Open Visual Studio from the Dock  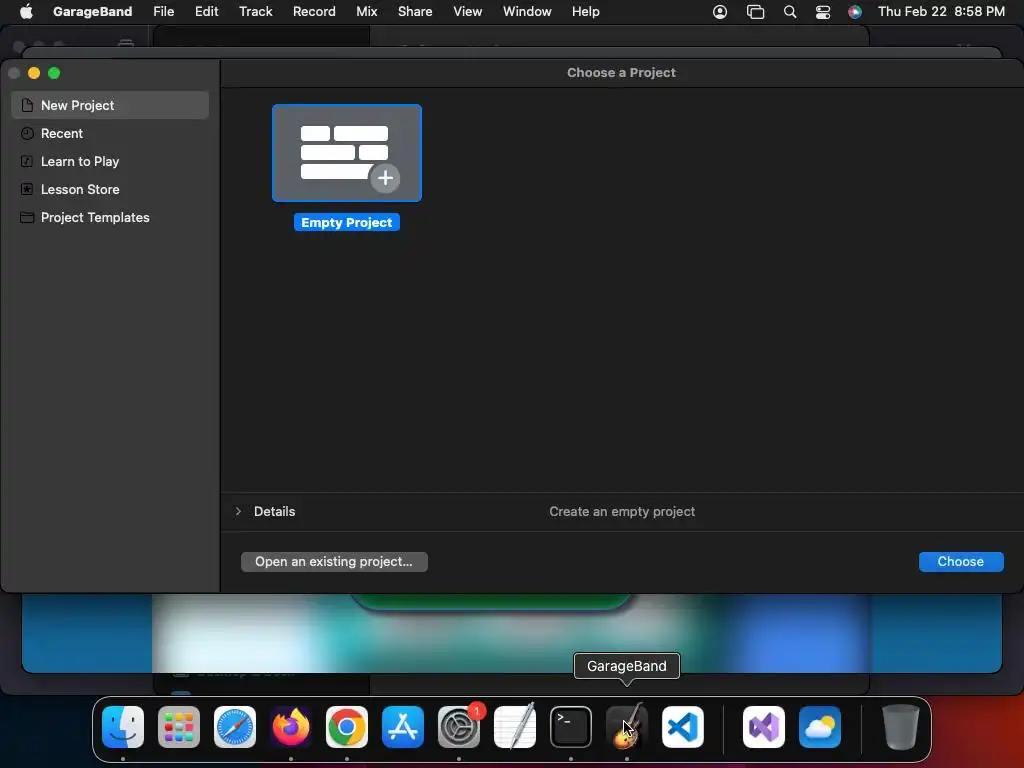click(764, 727)
